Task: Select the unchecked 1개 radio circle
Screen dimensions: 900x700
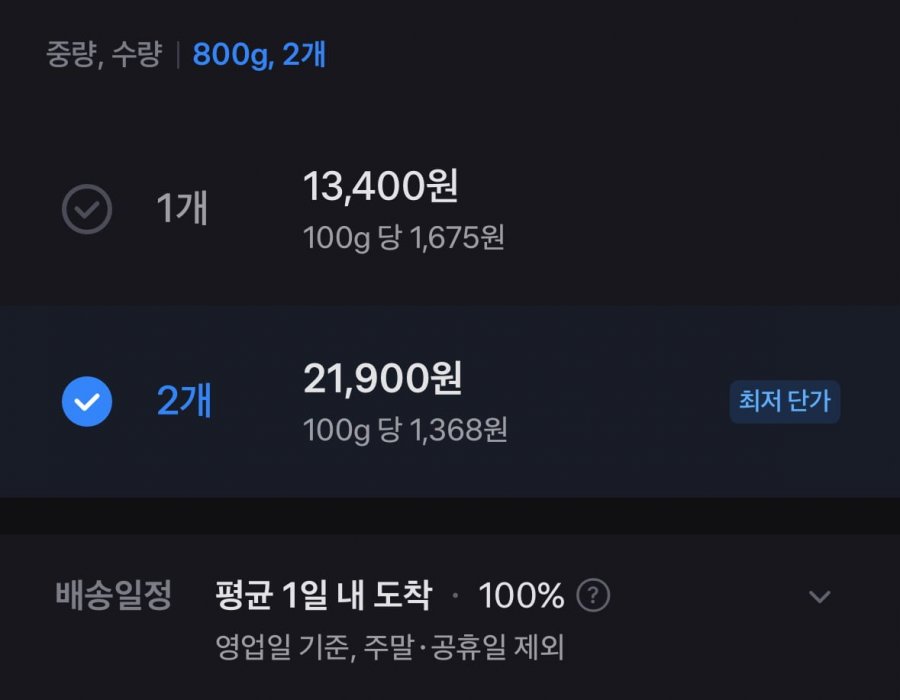Action: click(87, 210)
